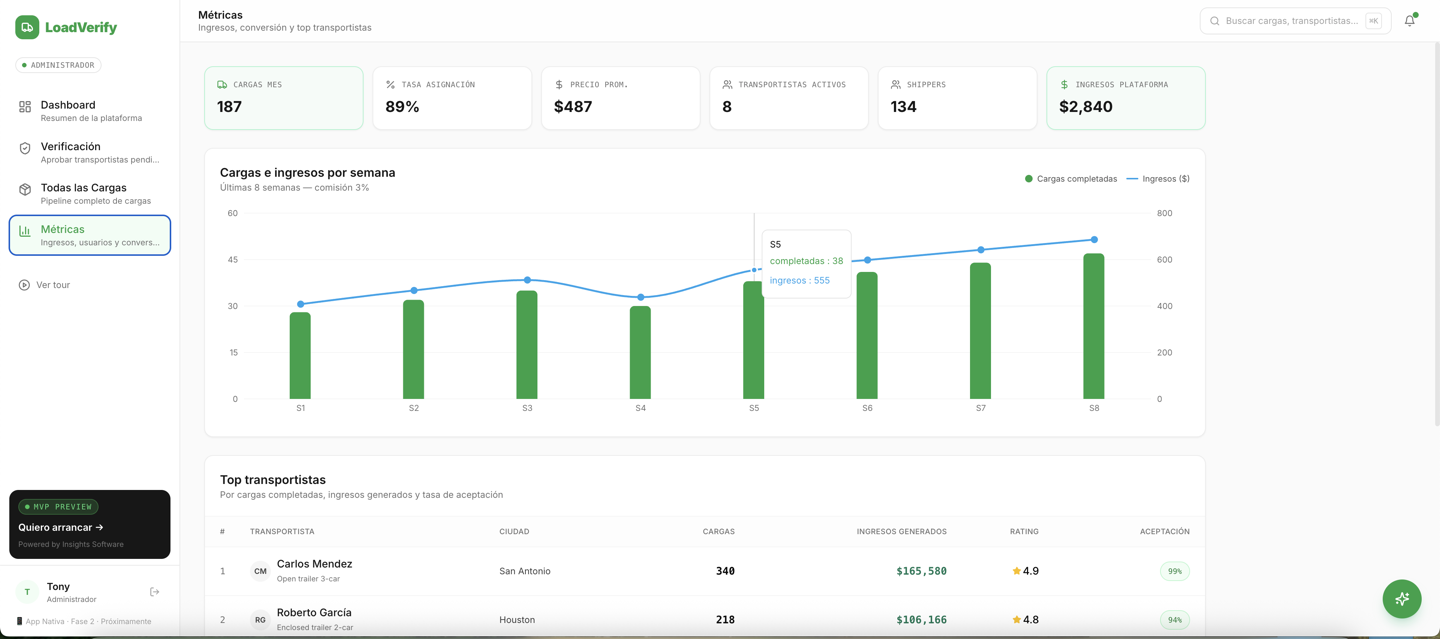Screen dimensions: 1440x639
Task: Open Todas las Cargas in sidebar
Action: [90, 193]
